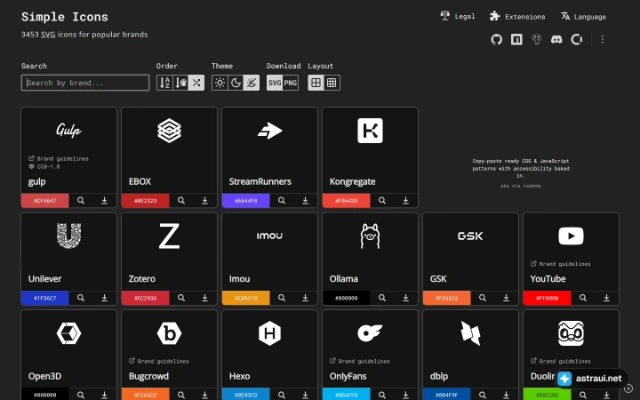Select the system theme option
This screenshot has width=640, height=400.
pos(251,83)
